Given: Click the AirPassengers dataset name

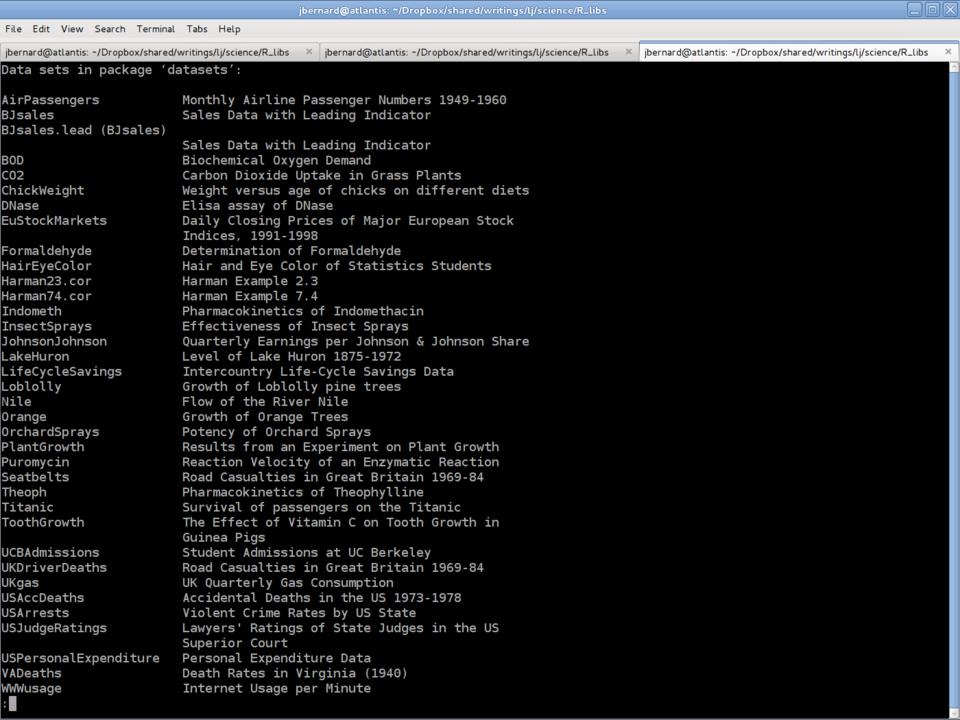Looking at the screenshot, I should coord(50,100).
